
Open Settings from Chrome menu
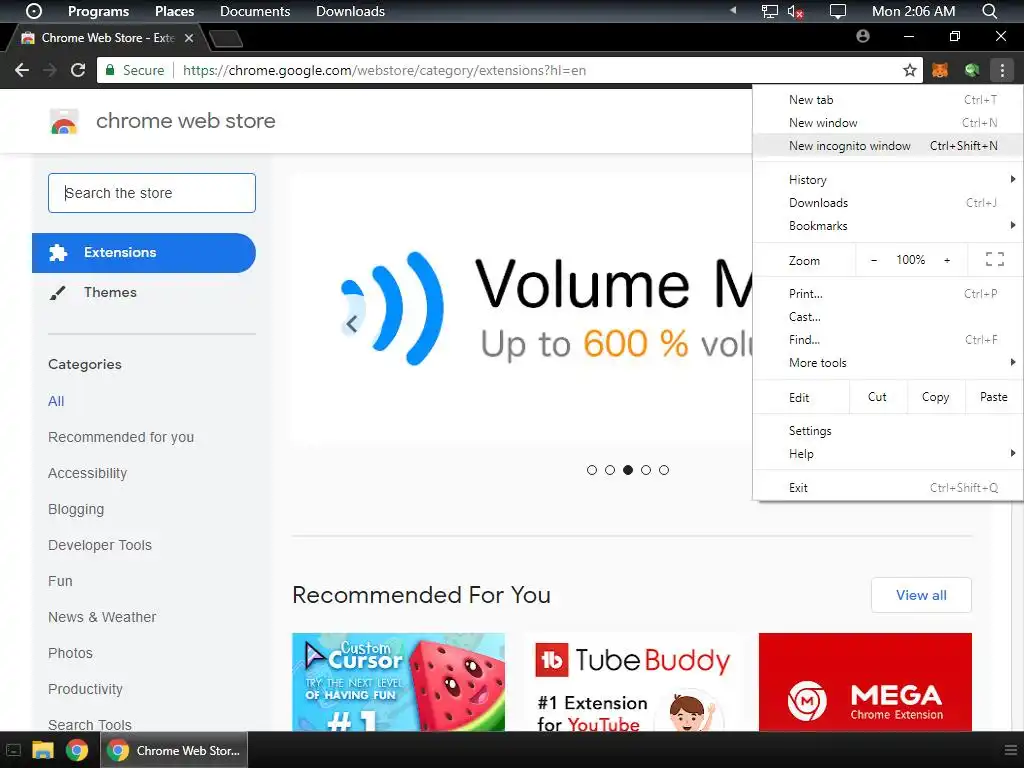click(x=888, y=431)
